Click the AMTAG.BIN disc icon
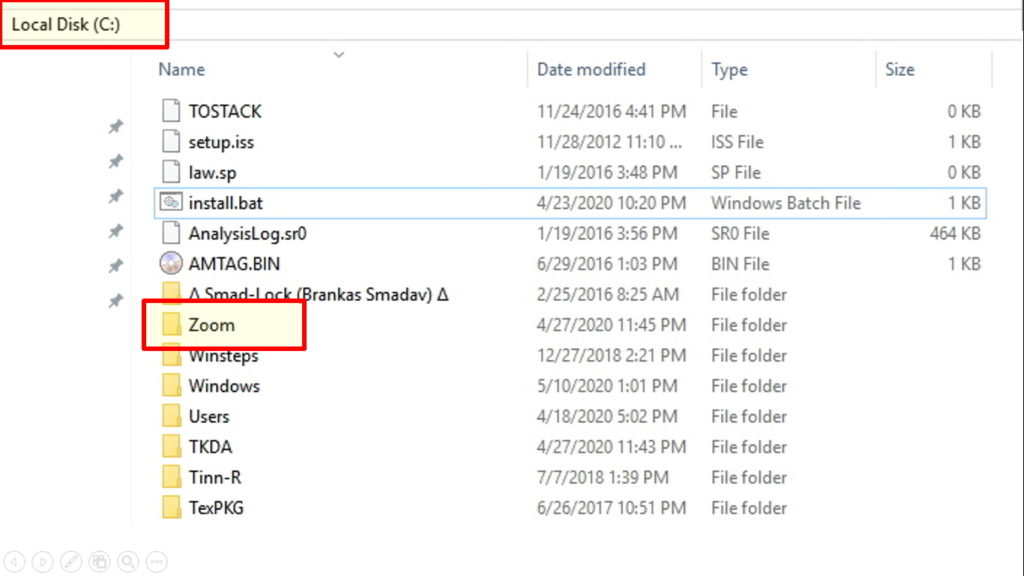The height and width of the screenshot is (576, 1024). (x=171, y=264)
